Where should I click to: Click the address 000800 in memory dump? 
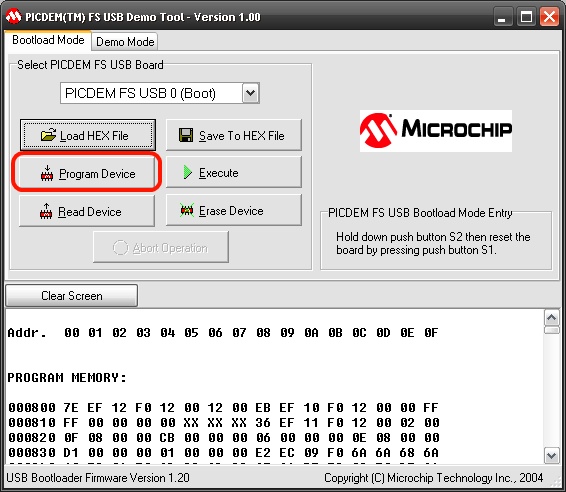pyautogui.click(x=32, y=408)
